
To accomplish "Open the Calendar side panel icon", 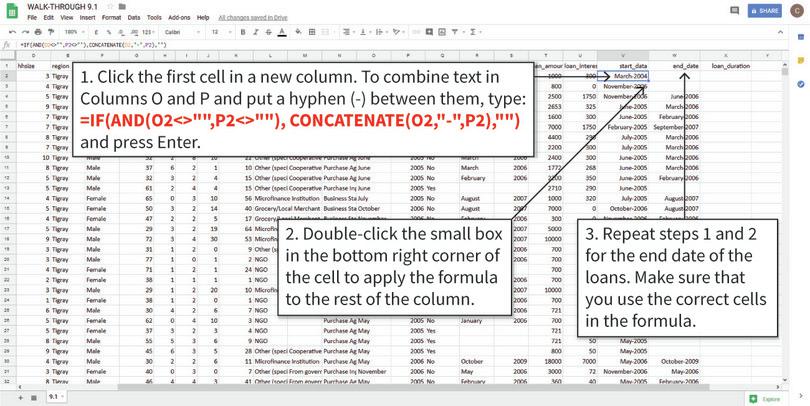I will point(801,37).
